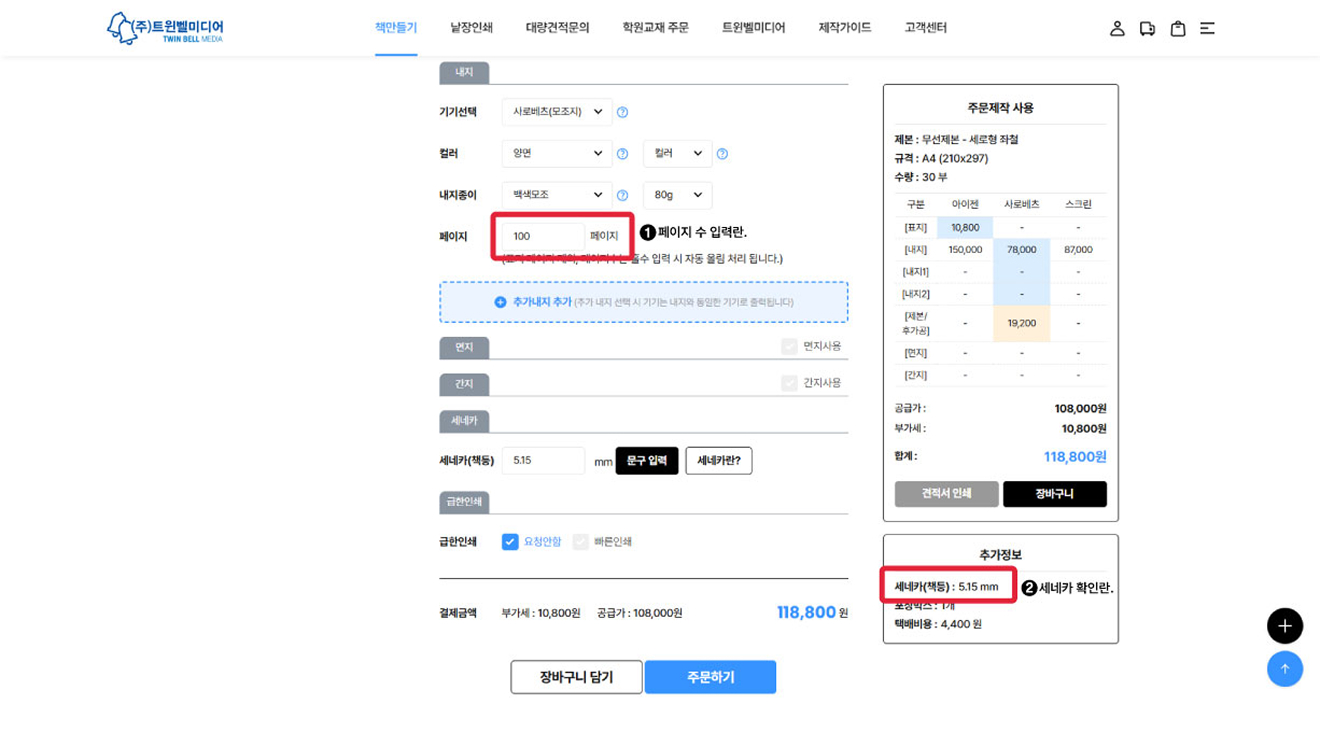Open the hamburger menu icon
This screenshot has width=1320, height=748.
pos(1207,29)
